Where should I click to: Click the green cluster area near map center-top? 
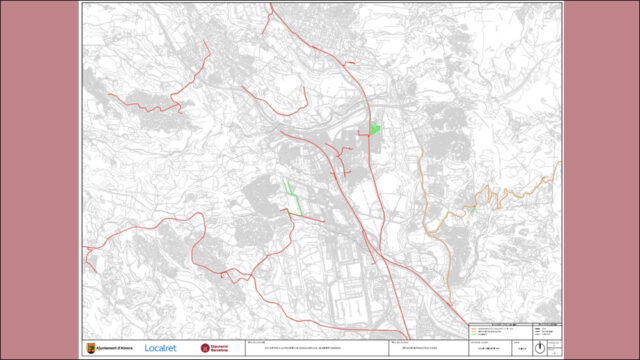pyautogui.click(x=375, y=128)
